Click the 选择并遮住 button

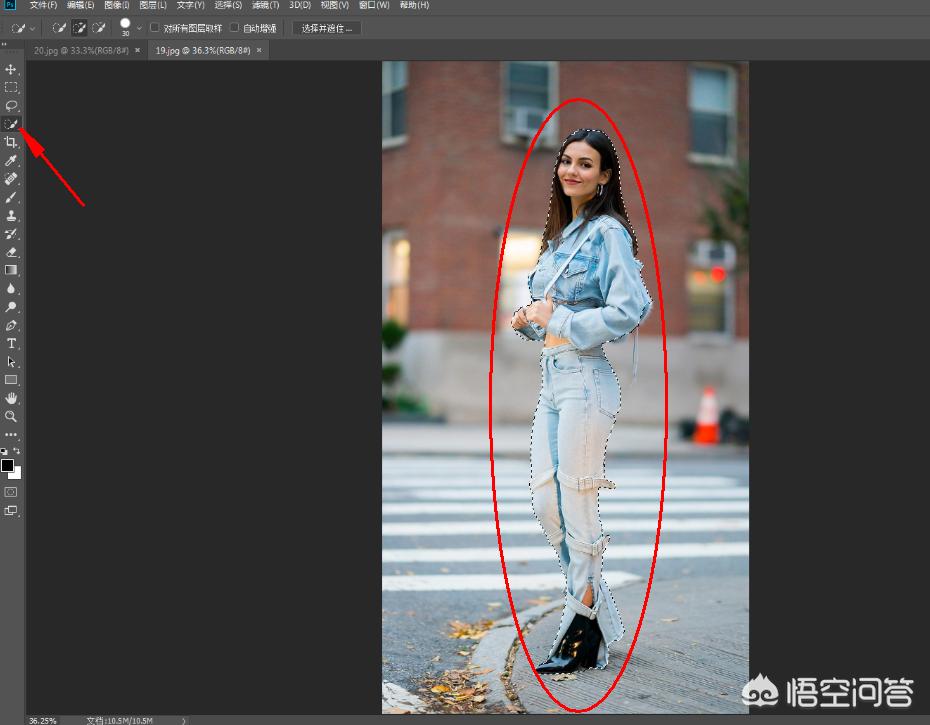pyautogui.click(x=327, y=28)
